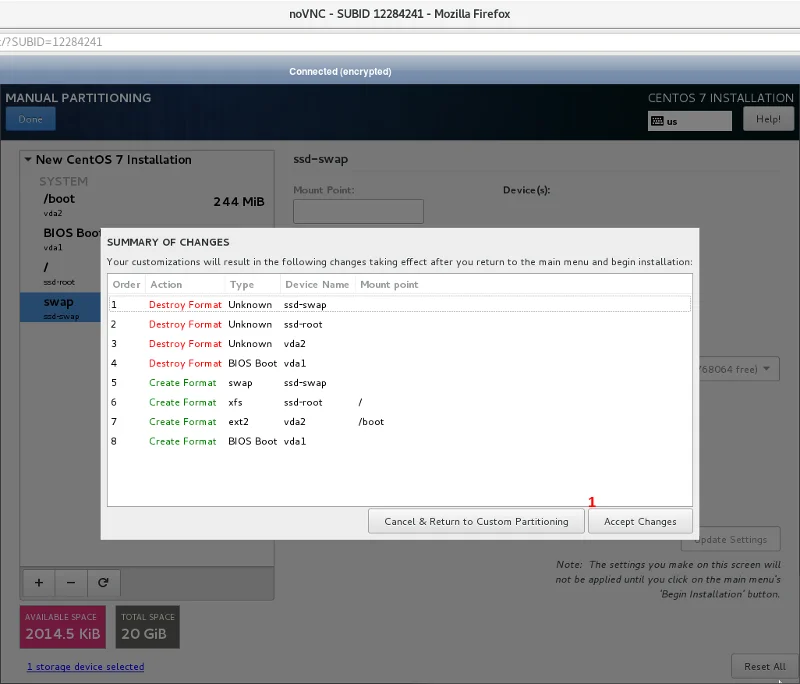Click the reload storage configuration icon

(x=103, y=581)
